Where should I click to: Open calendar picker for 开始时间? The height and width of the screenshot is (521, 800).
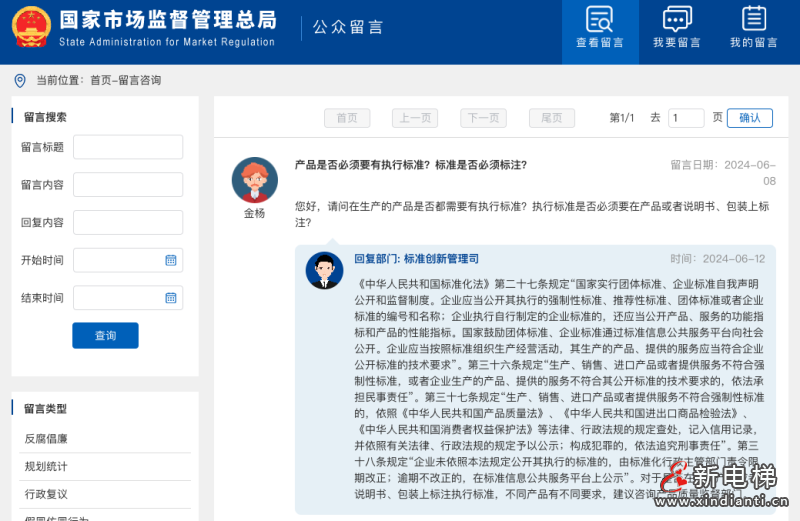click(x=171, y=260)
